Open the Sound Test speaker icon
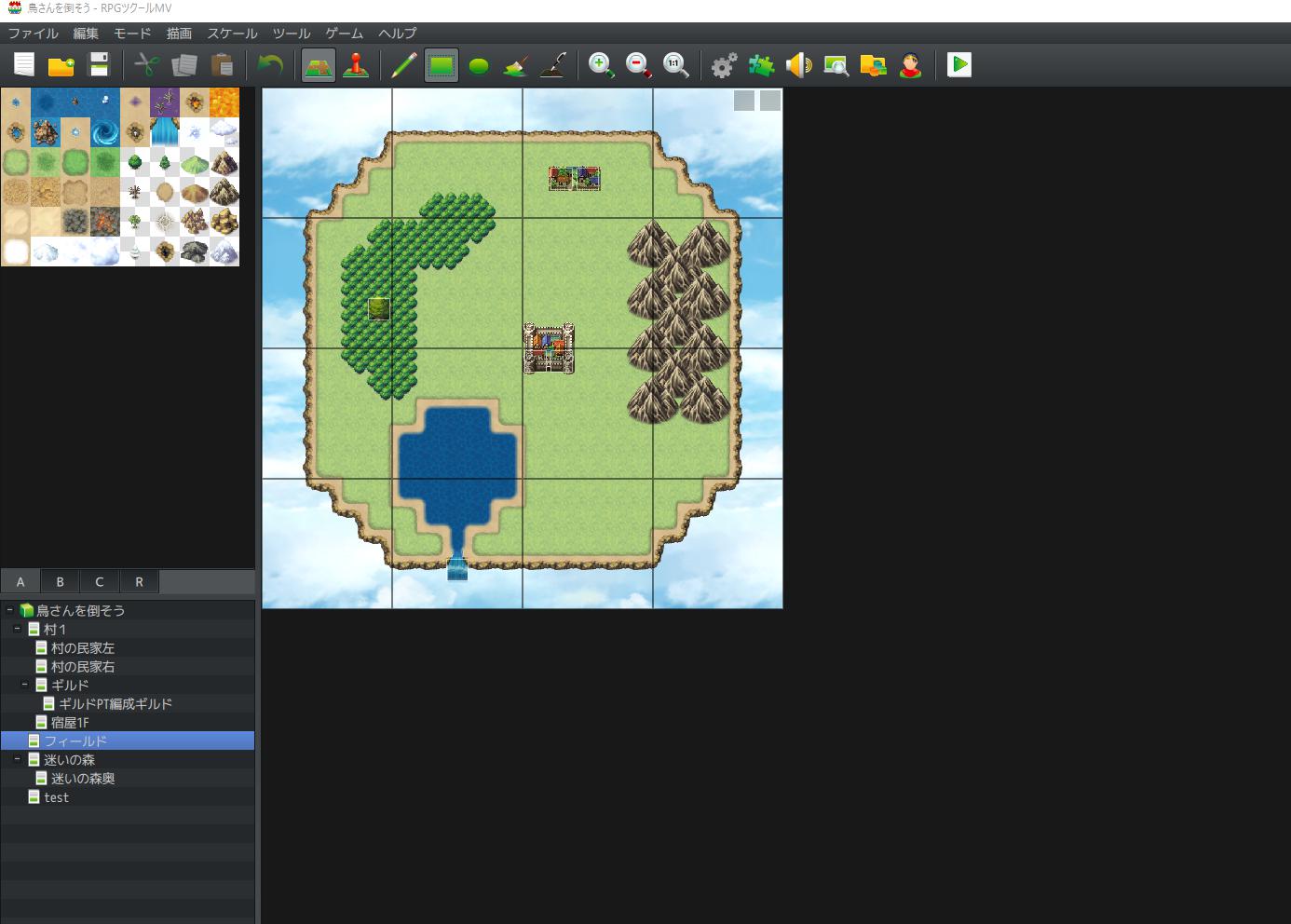This screenshot has width=1291, height=924. coord(799,65)
